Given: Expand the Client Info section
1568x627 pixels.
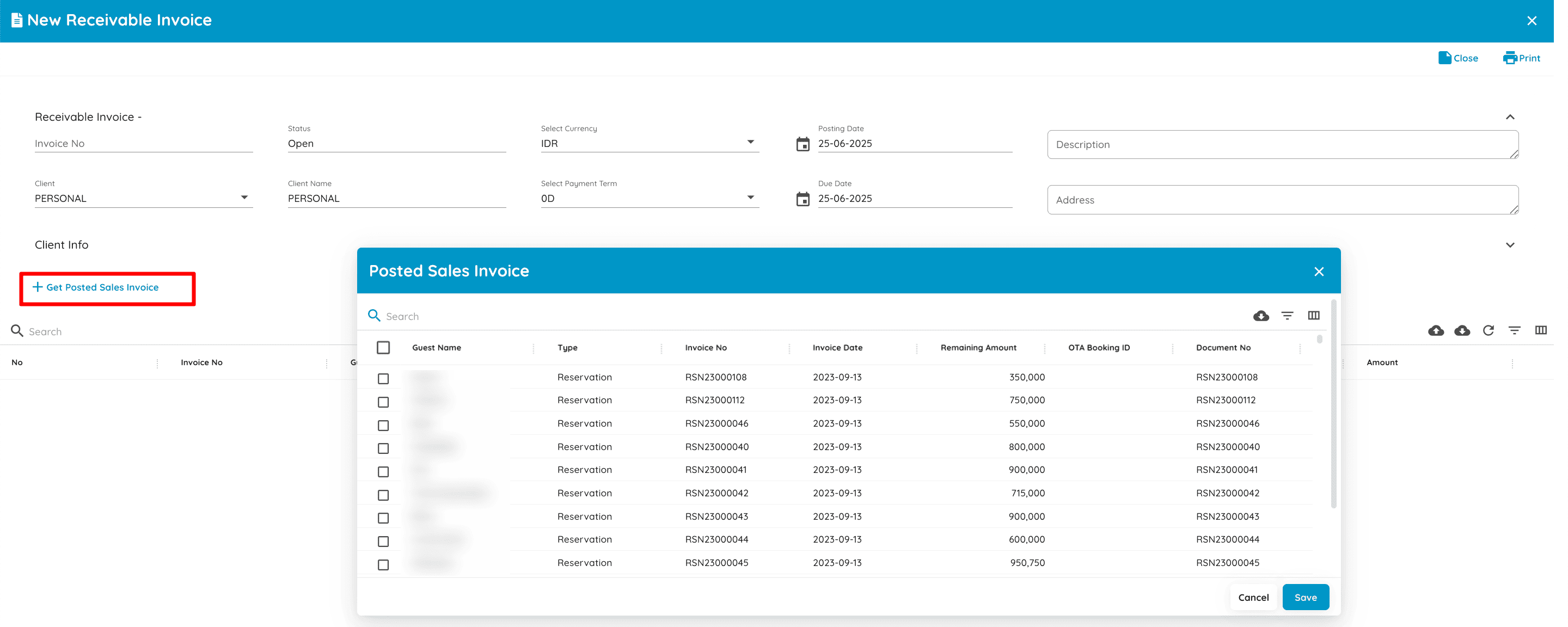Looking at the screenshot, I should (1510, 245).
